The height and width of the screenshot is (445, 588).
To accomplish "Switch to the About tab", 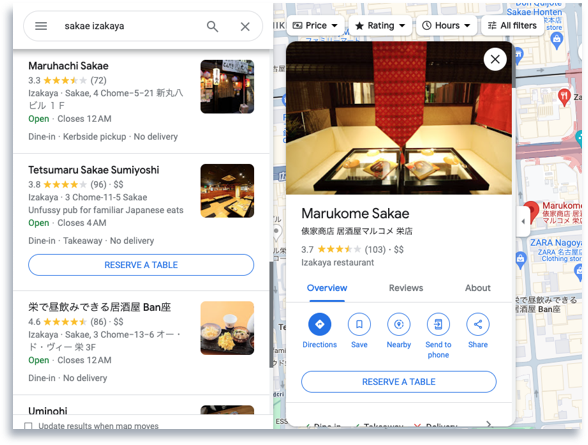I will (478, 288).
